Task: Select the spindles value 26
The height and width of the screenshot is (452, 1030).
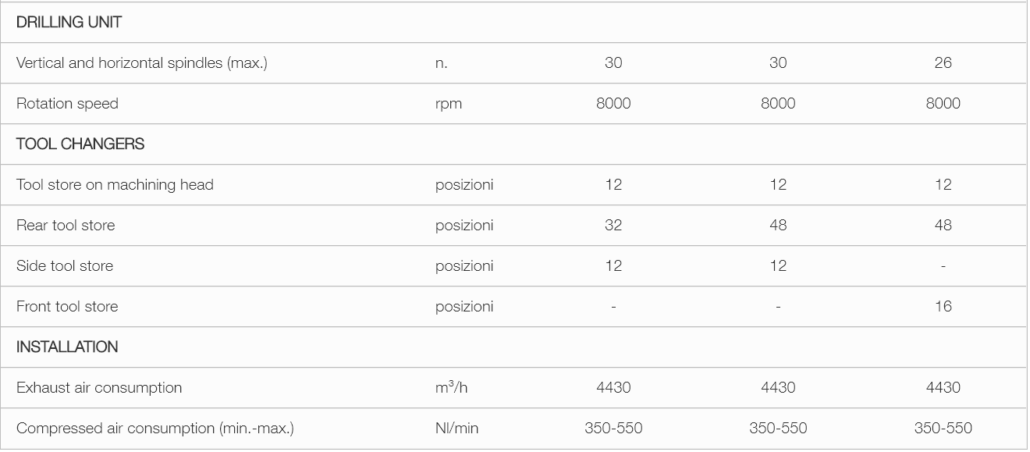Action: (943, 63)
